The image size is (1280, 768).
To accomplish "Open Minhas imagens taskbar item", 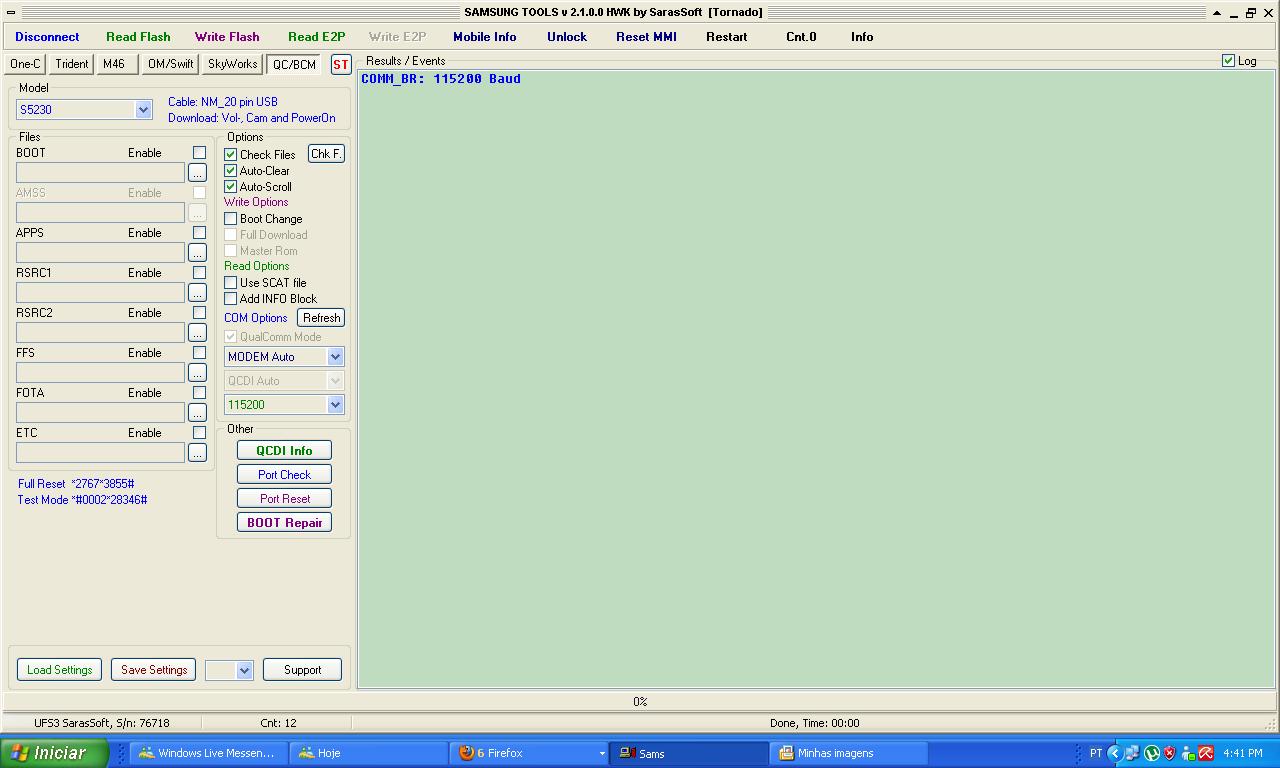I will pyautogui.click(x=850, y=753).
